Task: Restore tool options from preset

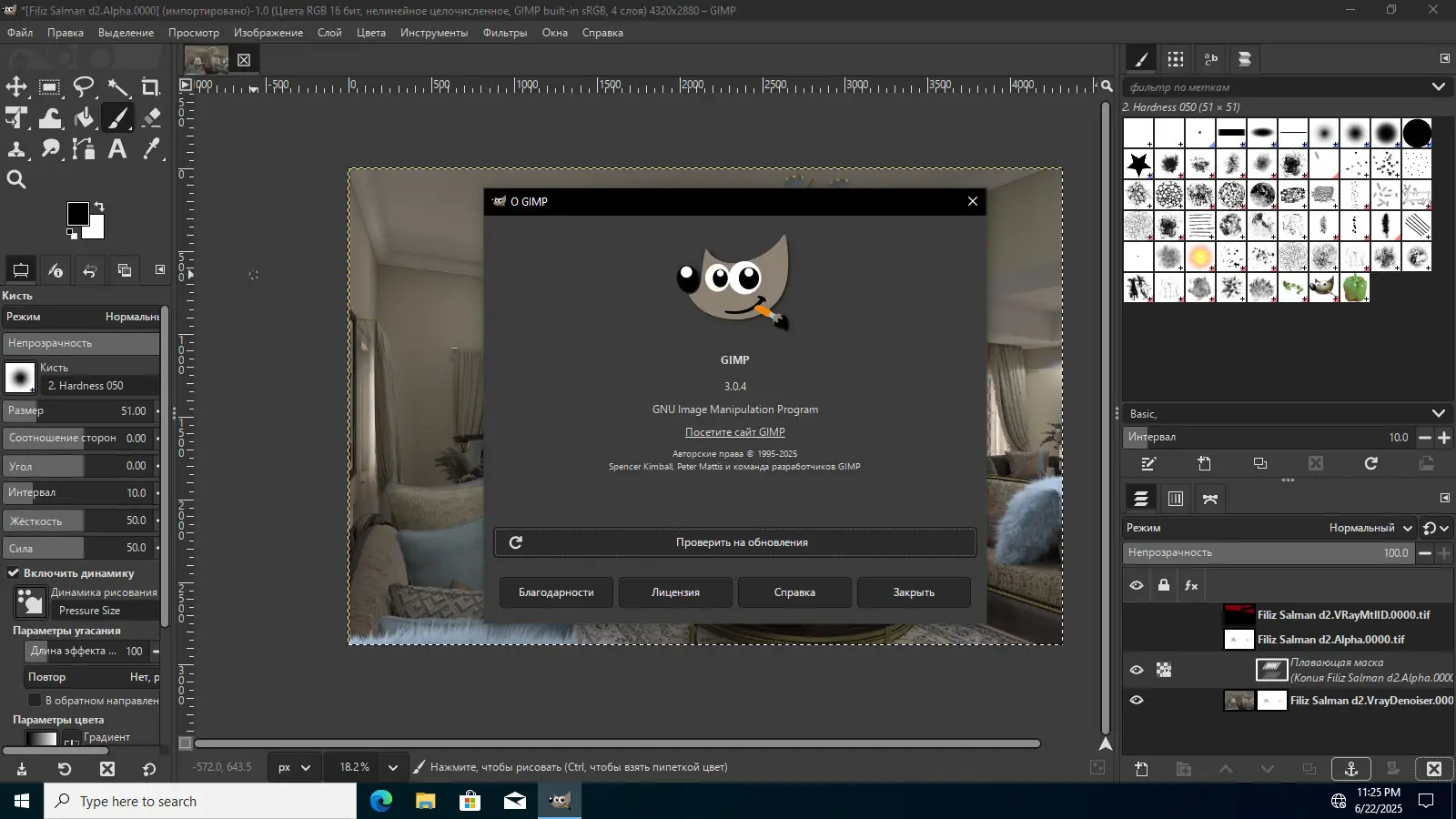Action: click(x=65, y=769)
